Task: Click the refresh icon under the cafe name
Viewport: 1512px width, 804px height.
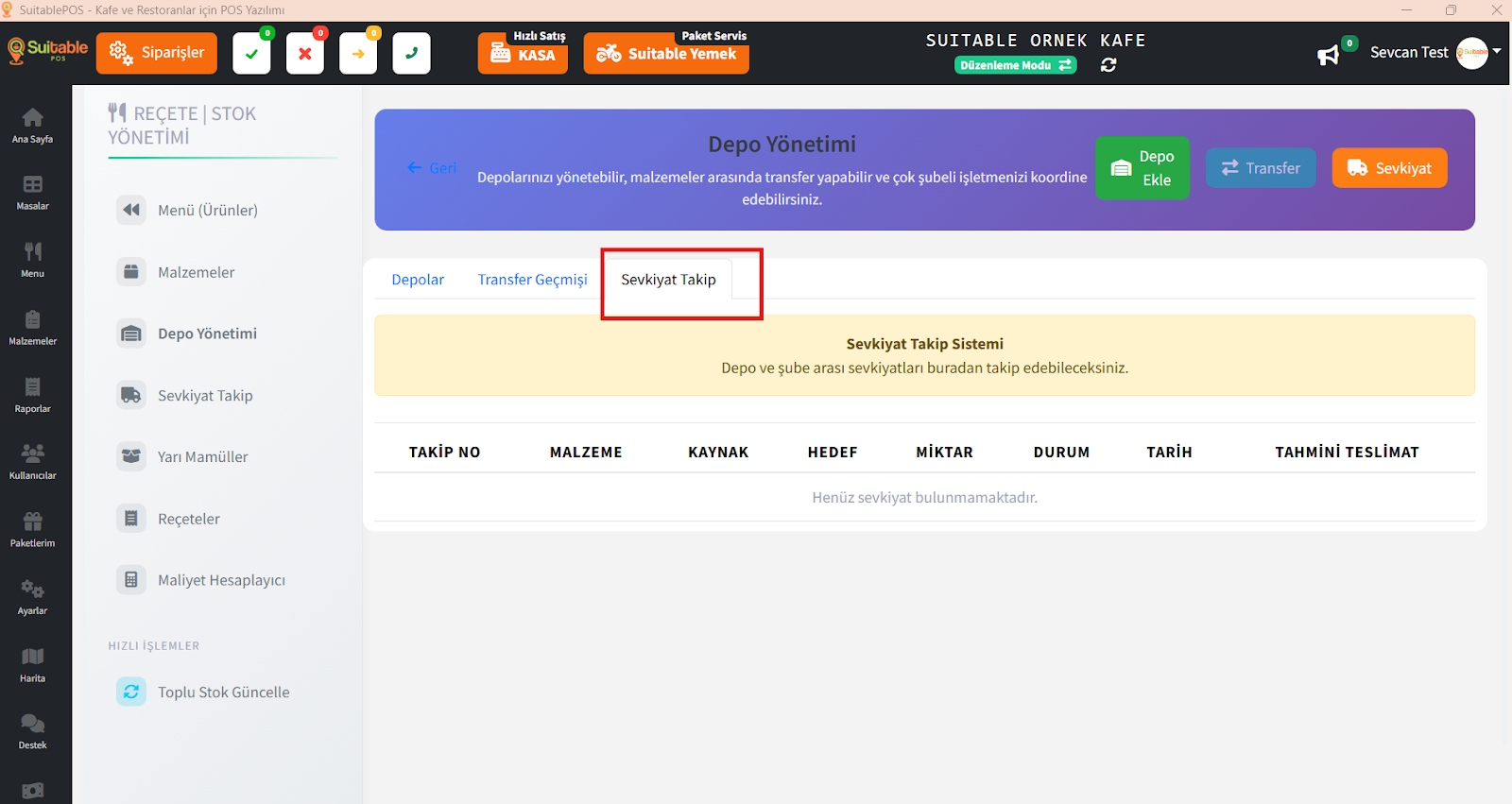Action: [x=1108, y=65]
